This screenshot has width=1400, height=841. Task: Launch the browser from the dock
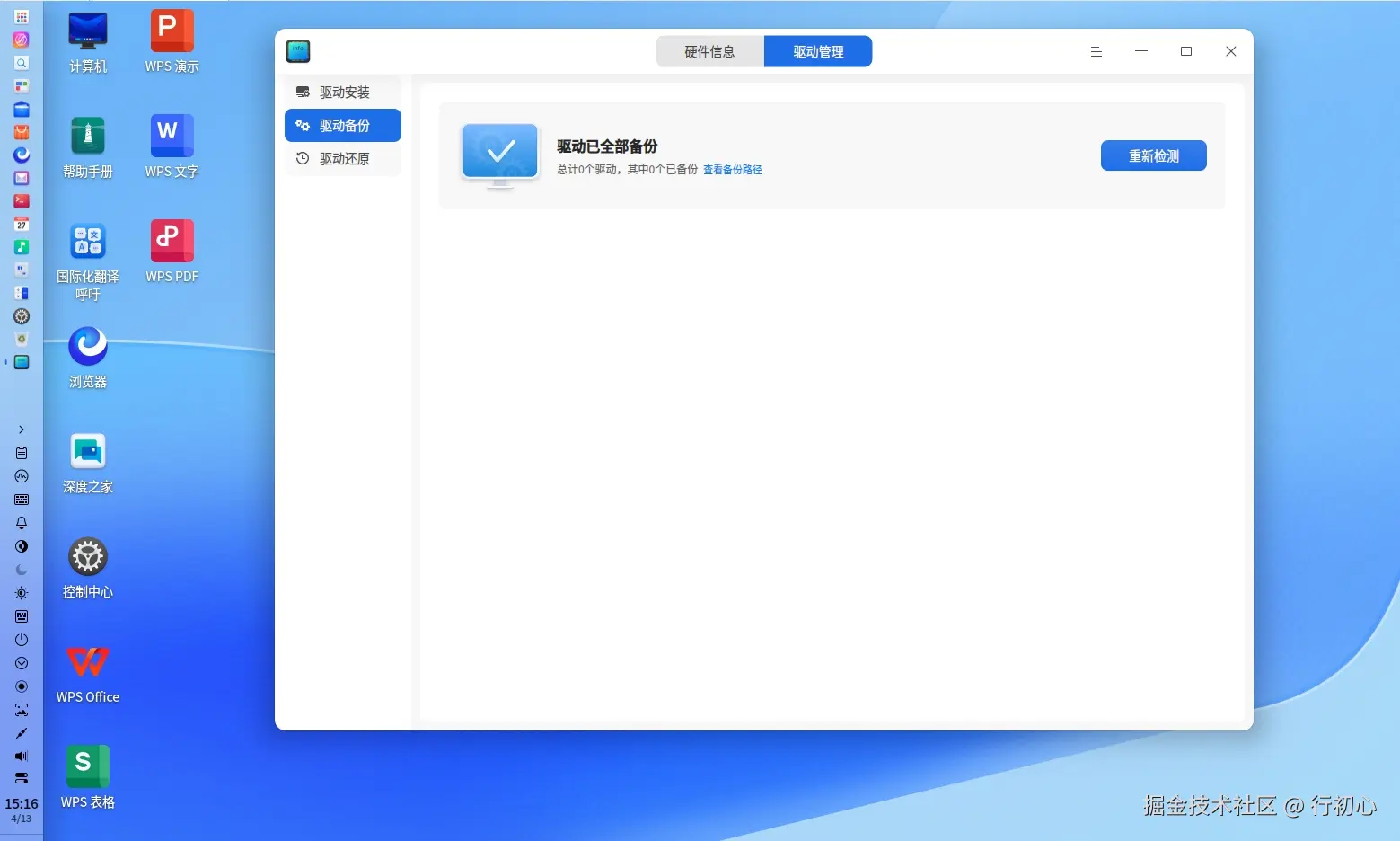(22, 155)
